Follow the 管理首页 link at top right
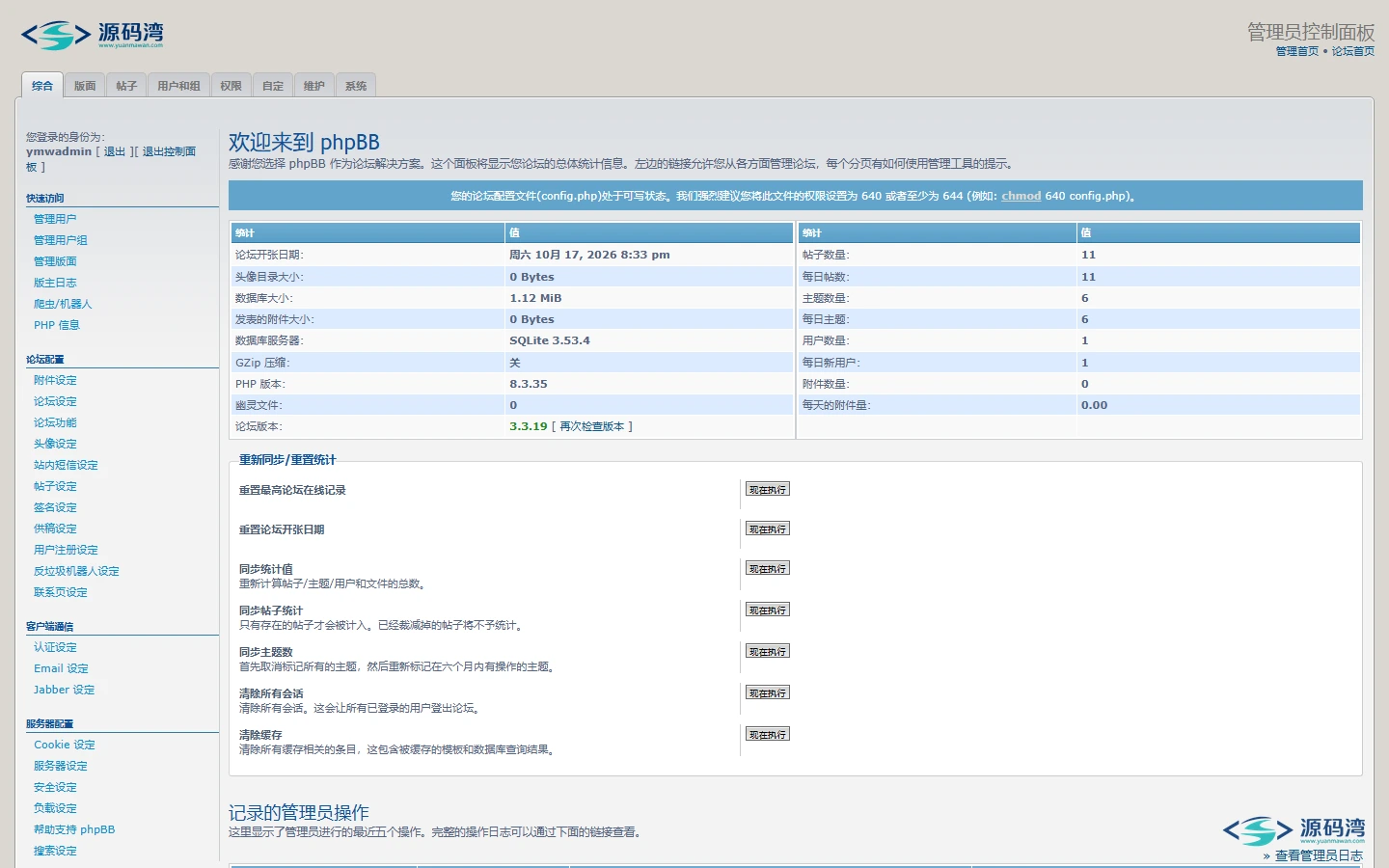Image resolution: width=1389 pixels, height=868 pixels. [x=1296, y=52]
